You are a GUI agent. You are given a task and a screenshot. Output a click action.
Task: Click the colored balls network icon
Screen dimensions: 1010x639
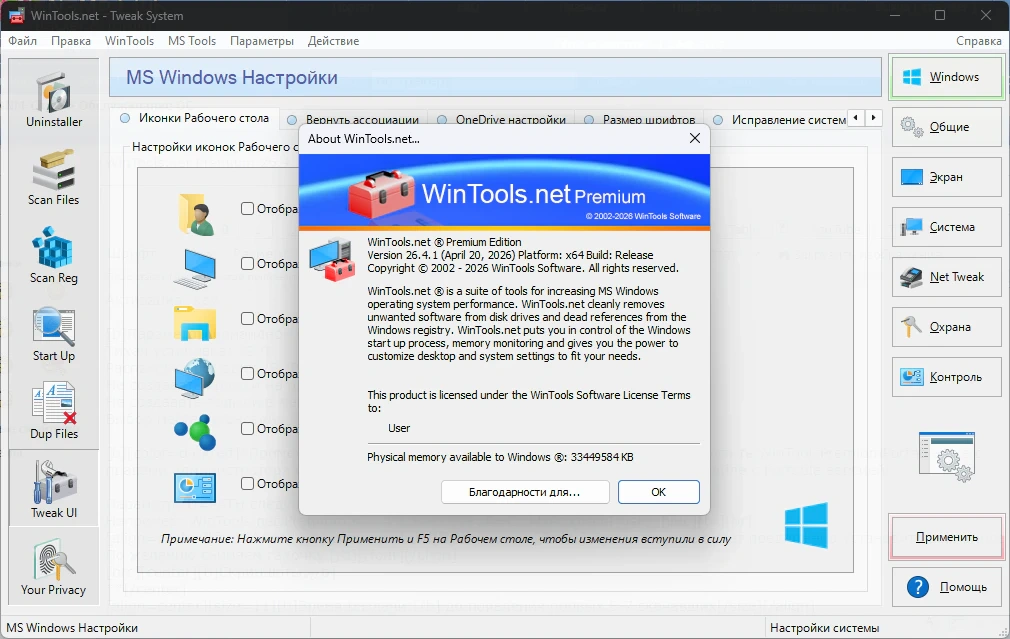[x=195, y=432]
